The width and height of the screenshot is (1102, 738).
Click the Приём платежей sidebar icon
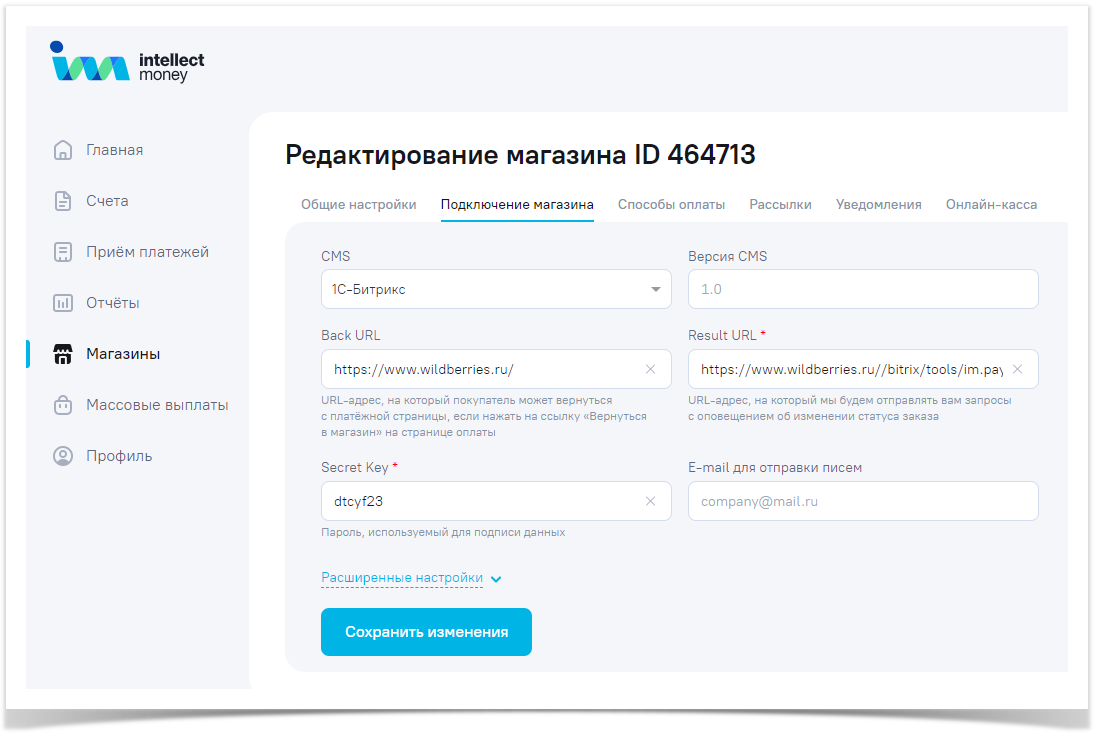[x=63, y=252]
